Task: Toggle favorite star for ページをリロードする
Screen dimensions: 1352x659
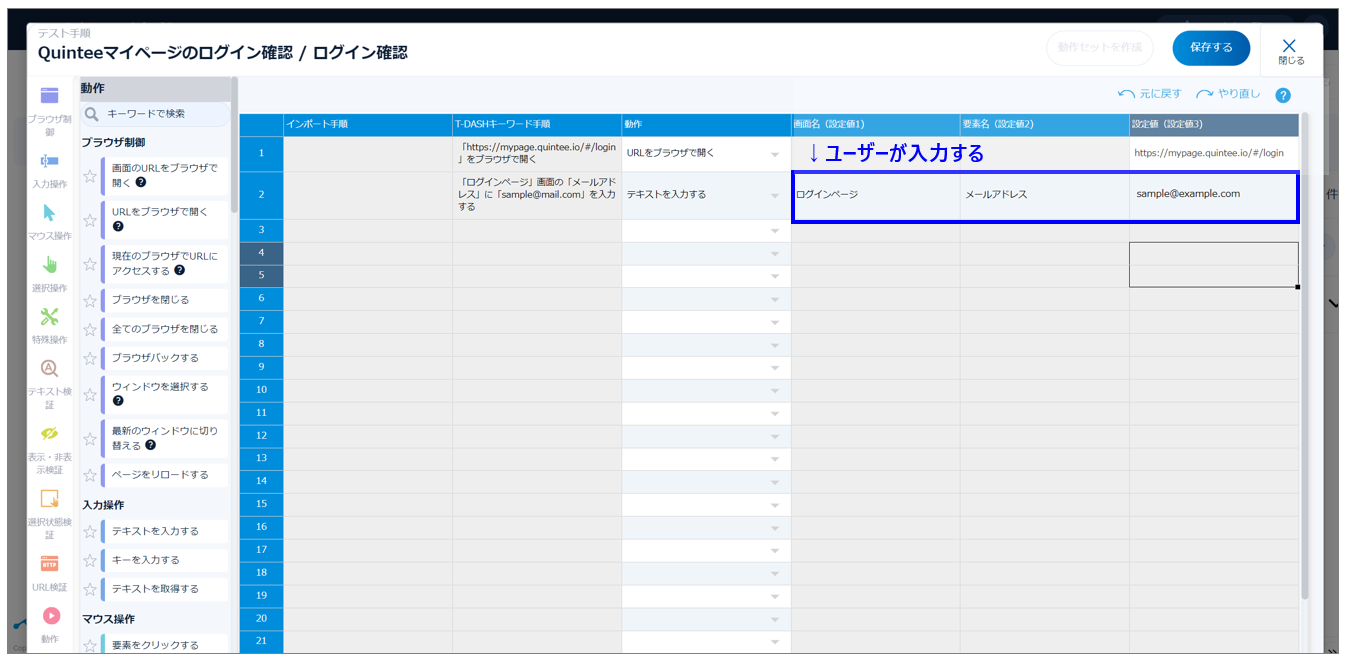Action: [90, 475]
